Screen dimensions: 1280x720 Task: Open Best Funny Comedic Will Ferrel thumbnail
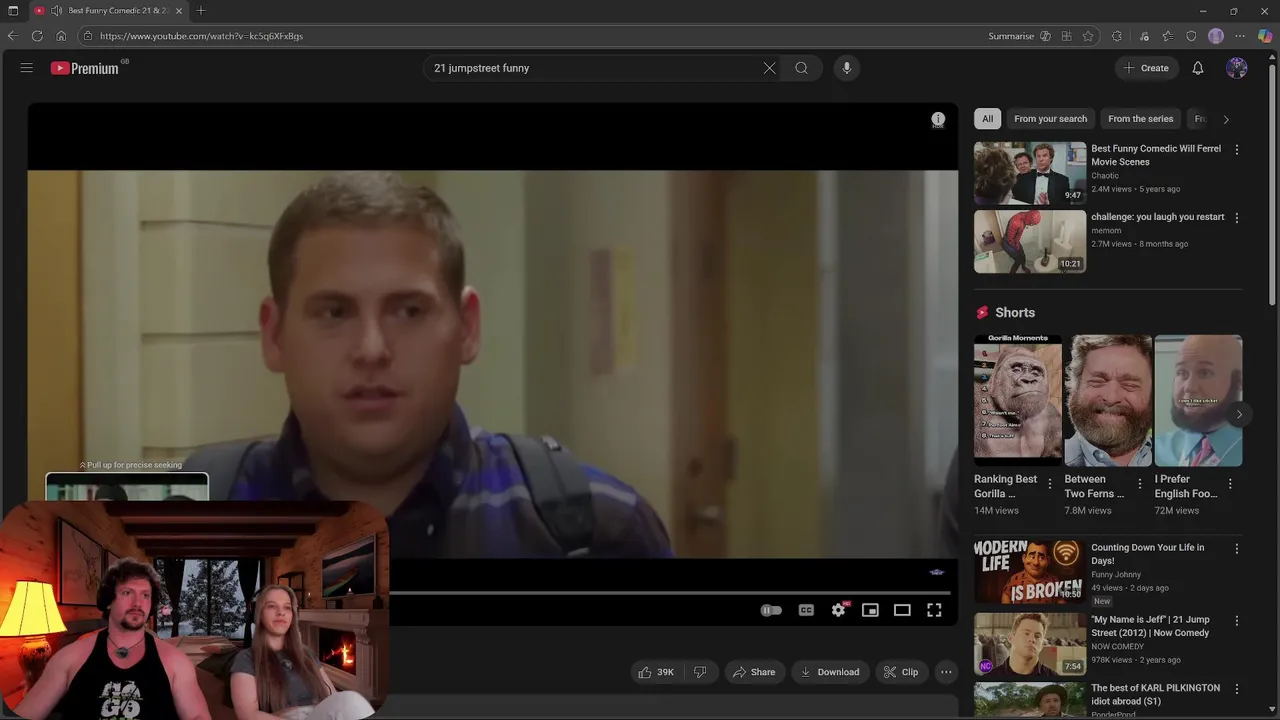(1030, 173)
